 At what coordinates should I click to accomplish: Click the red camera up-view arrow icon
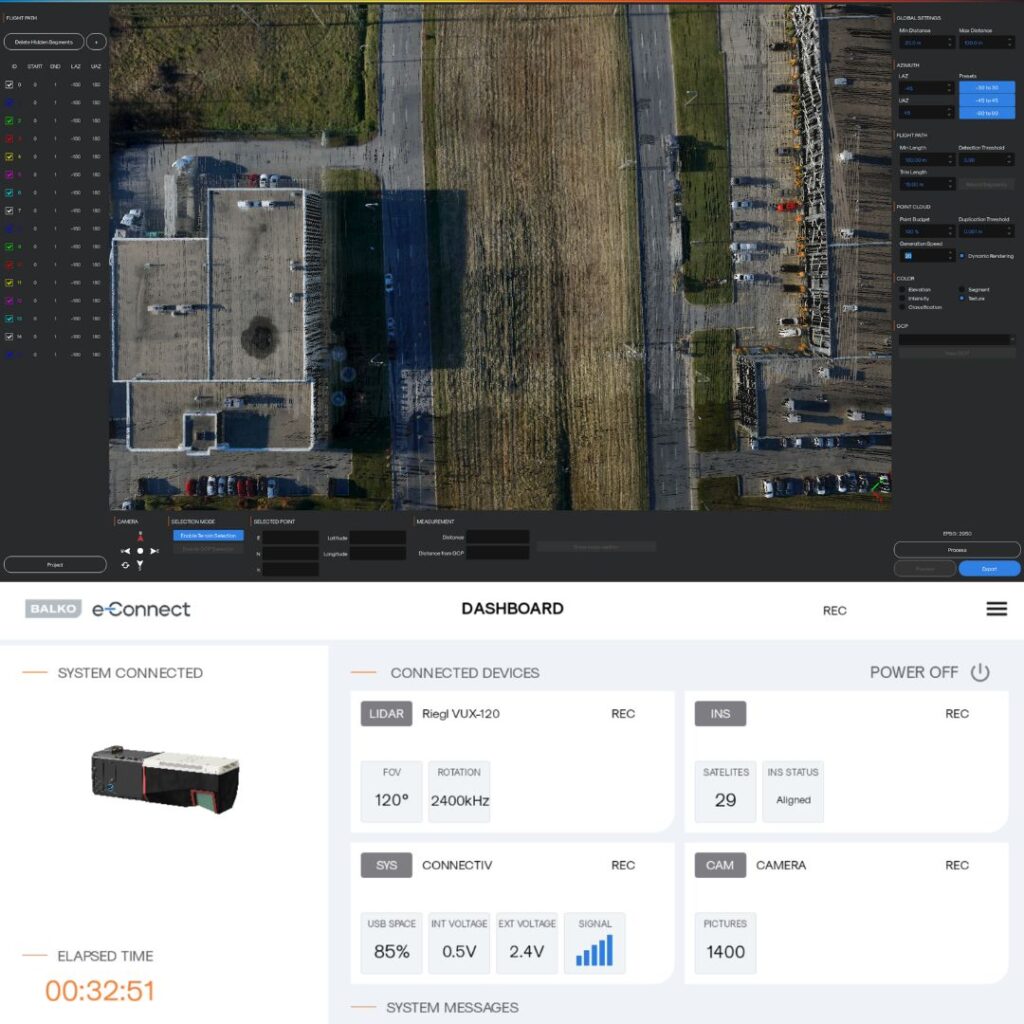pos(140,536)
